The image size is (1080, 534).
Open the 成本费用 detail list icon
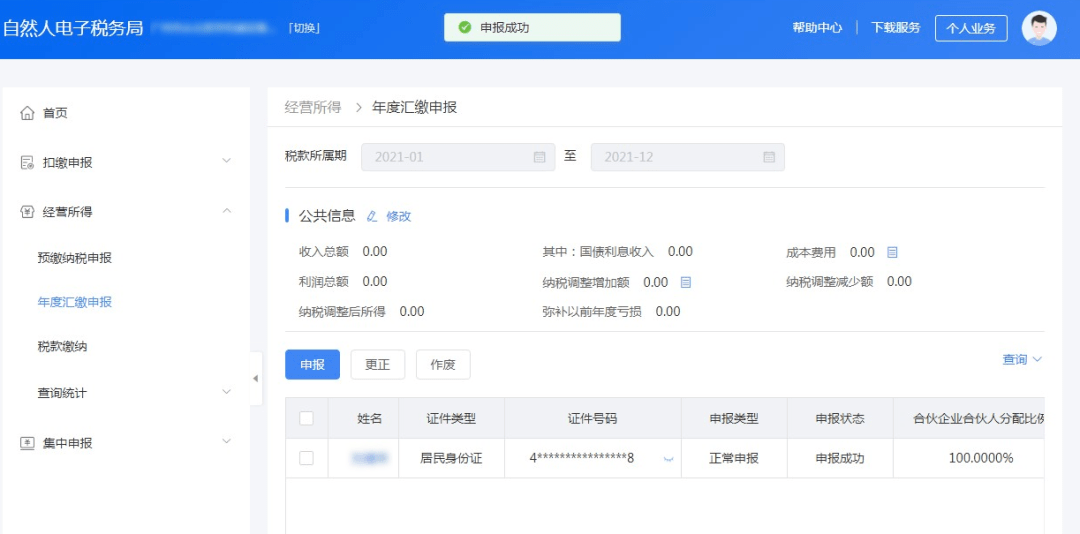(x=892, y=253)
